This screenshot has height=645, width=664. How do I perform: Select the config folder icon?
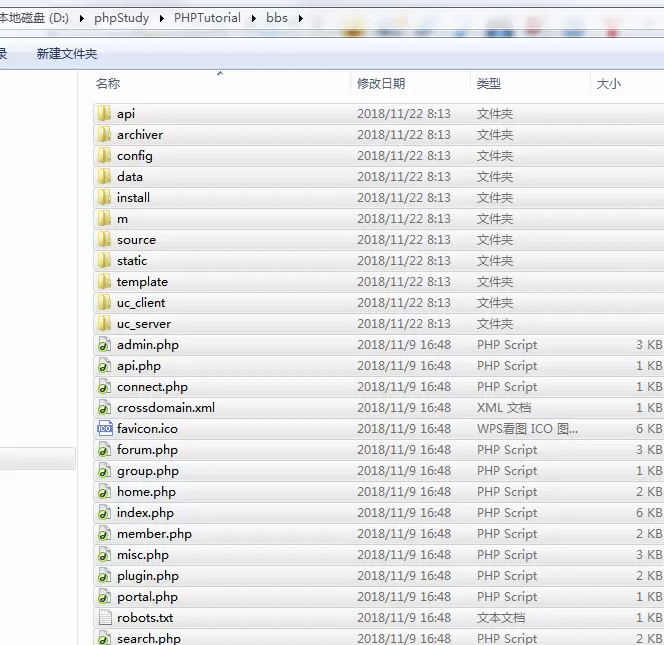104,156
